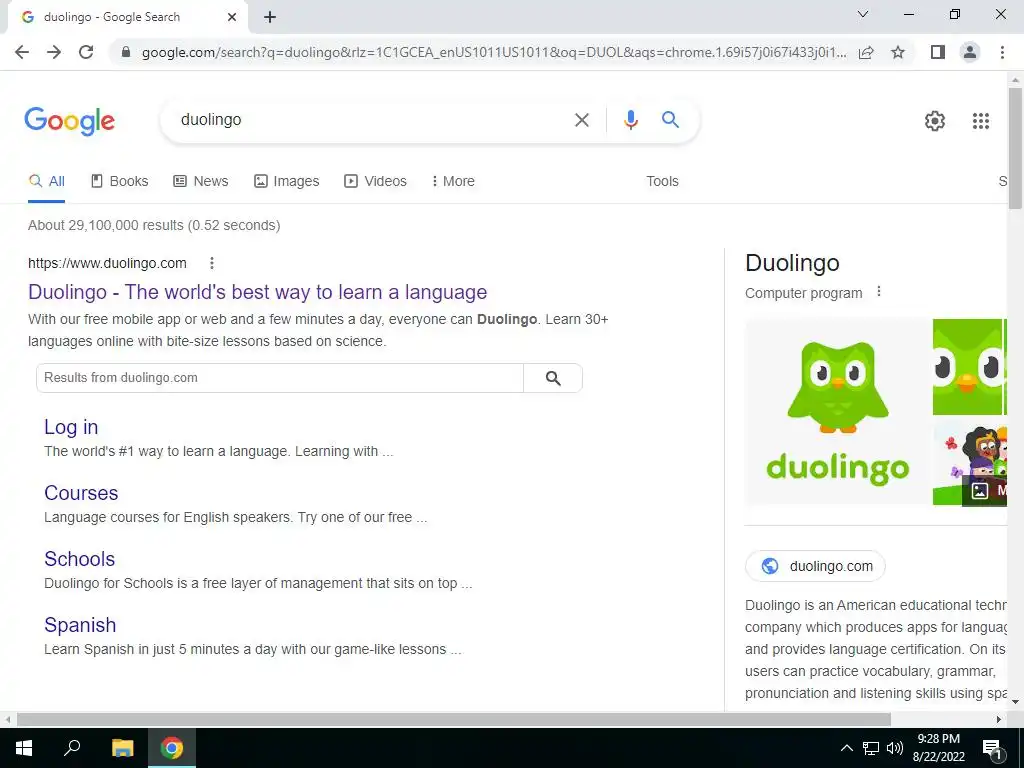This screenshot has height=768, width=1024.
Task: Click the duolingo search query field
Action: coord(369,120)
